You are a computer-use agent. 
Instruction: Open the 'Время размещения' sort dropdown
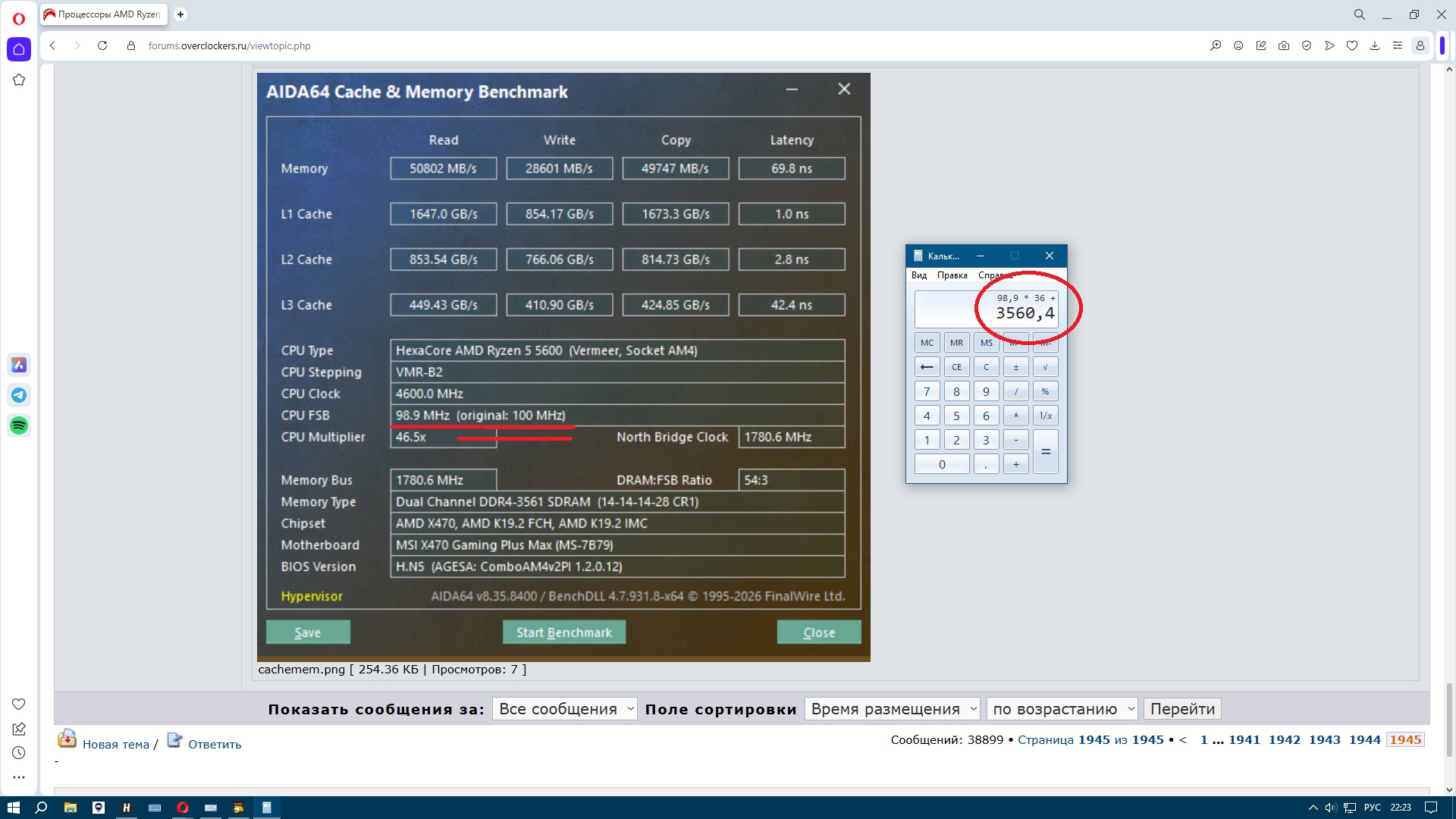[x=893, y=709]
